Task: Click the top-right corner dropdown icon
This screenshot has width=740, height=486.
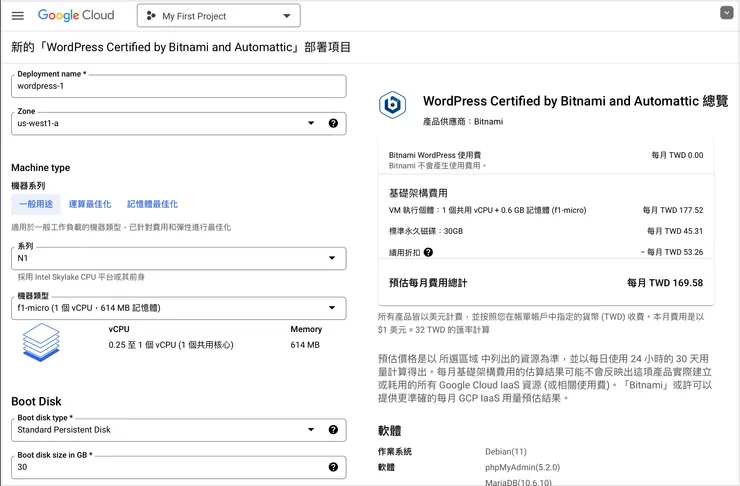Action: click(x=727, y=12)
